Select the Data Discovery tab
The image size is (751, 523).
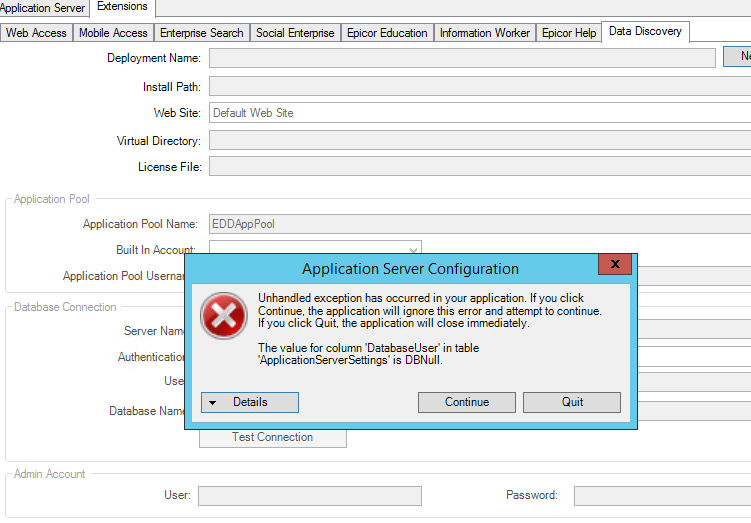point(645,32)
